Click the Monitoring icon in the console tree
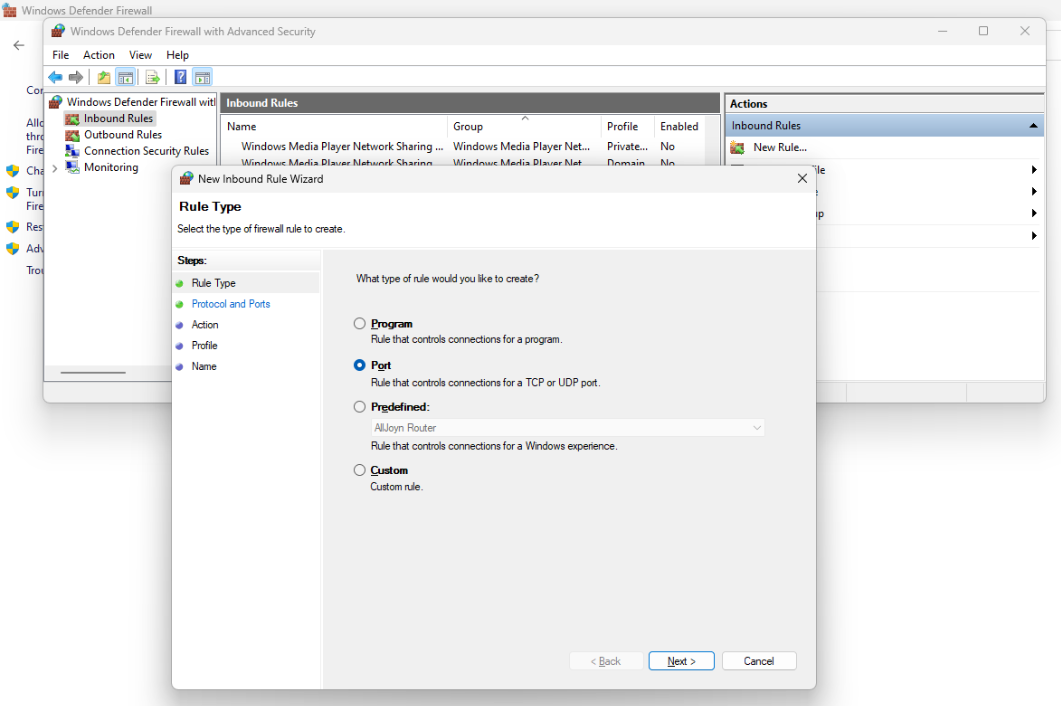The image size is (1061, 706). 72,167
